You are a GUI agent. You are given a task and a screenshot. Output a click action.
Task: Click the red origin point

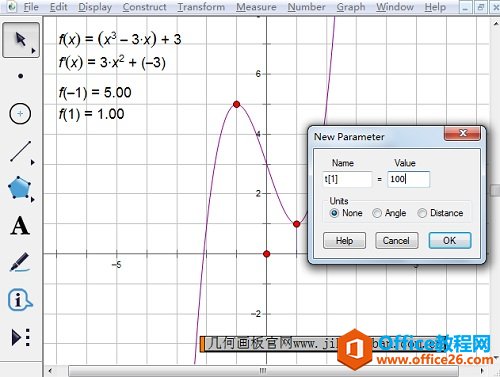pos(266,254)
